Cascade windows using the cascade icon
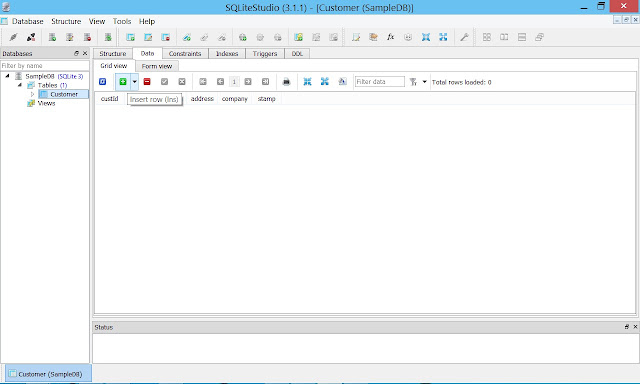 (x=539, y=37)
